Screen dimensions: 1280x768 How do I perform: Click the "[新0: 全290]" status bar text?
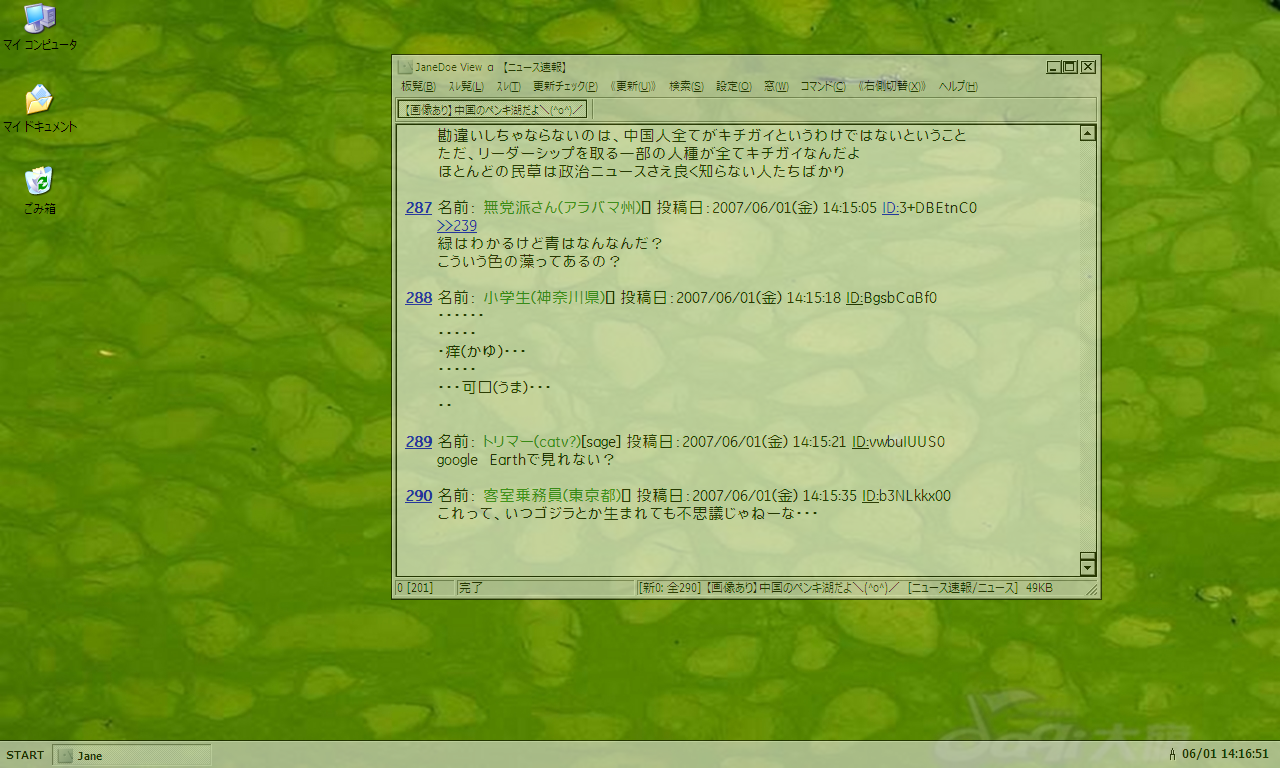(x=670, y=588)
